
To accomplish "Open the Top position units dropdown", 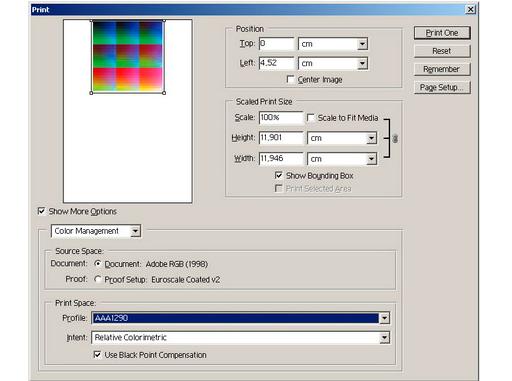I will pyautogui.click(x=333, y=44).
